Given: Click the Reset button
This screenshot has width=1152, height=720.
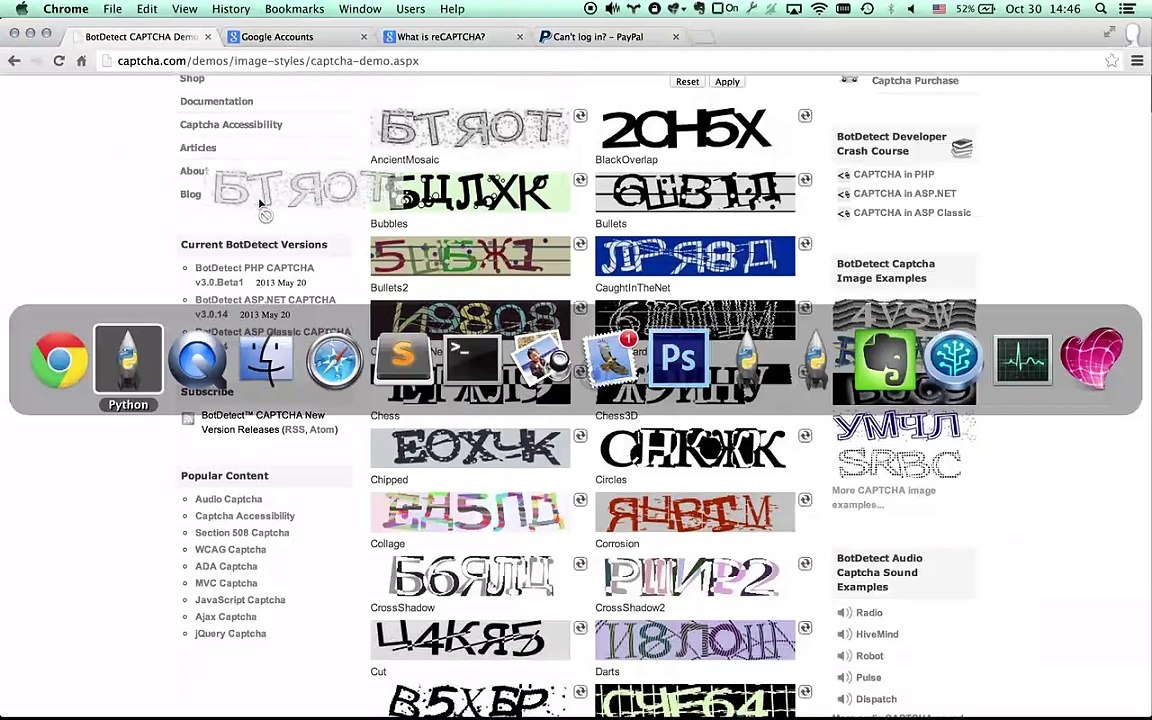Looking at the screenshot, I should point(688,82).
